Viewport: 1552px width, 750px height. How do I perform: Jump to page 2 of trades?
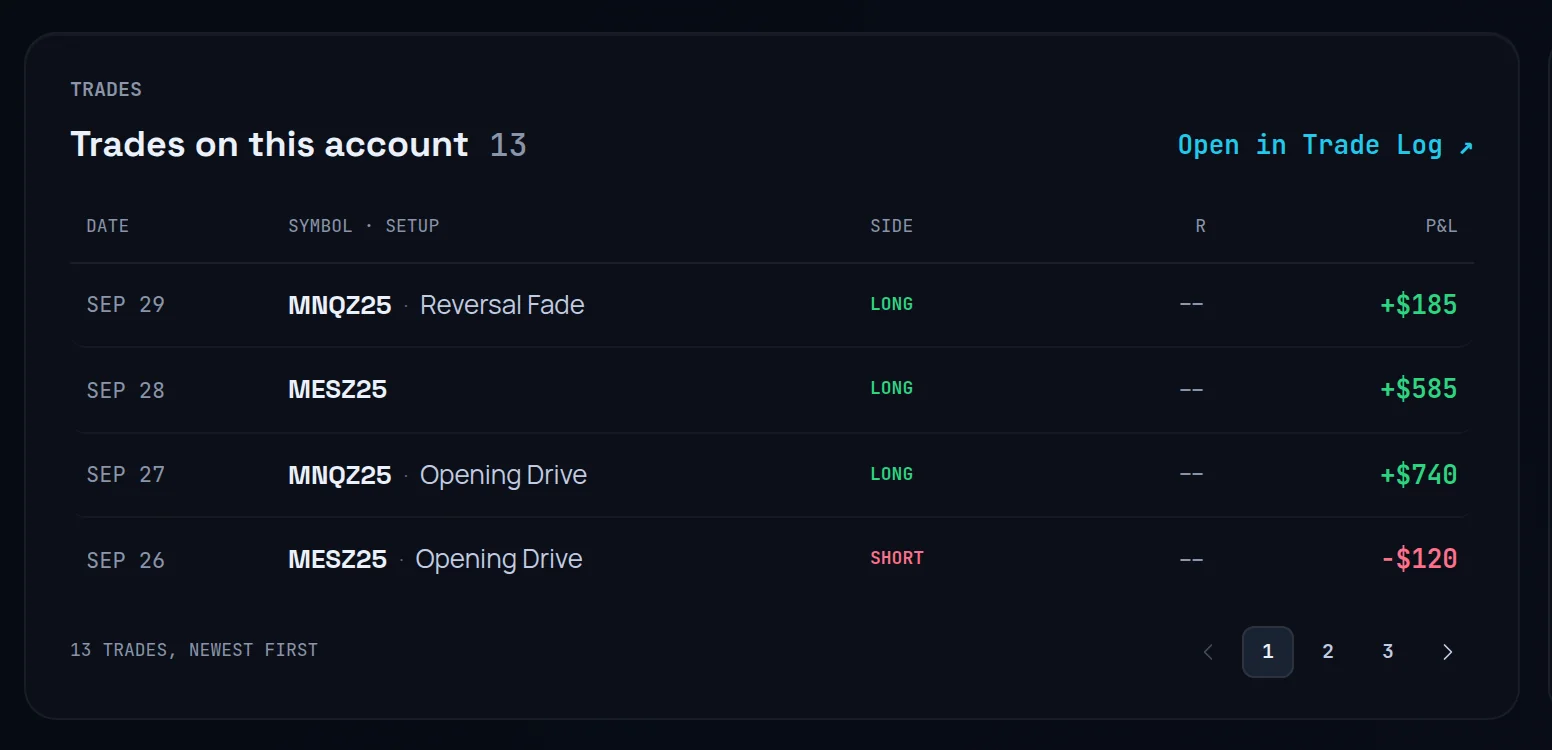[x=1328, y=652]
